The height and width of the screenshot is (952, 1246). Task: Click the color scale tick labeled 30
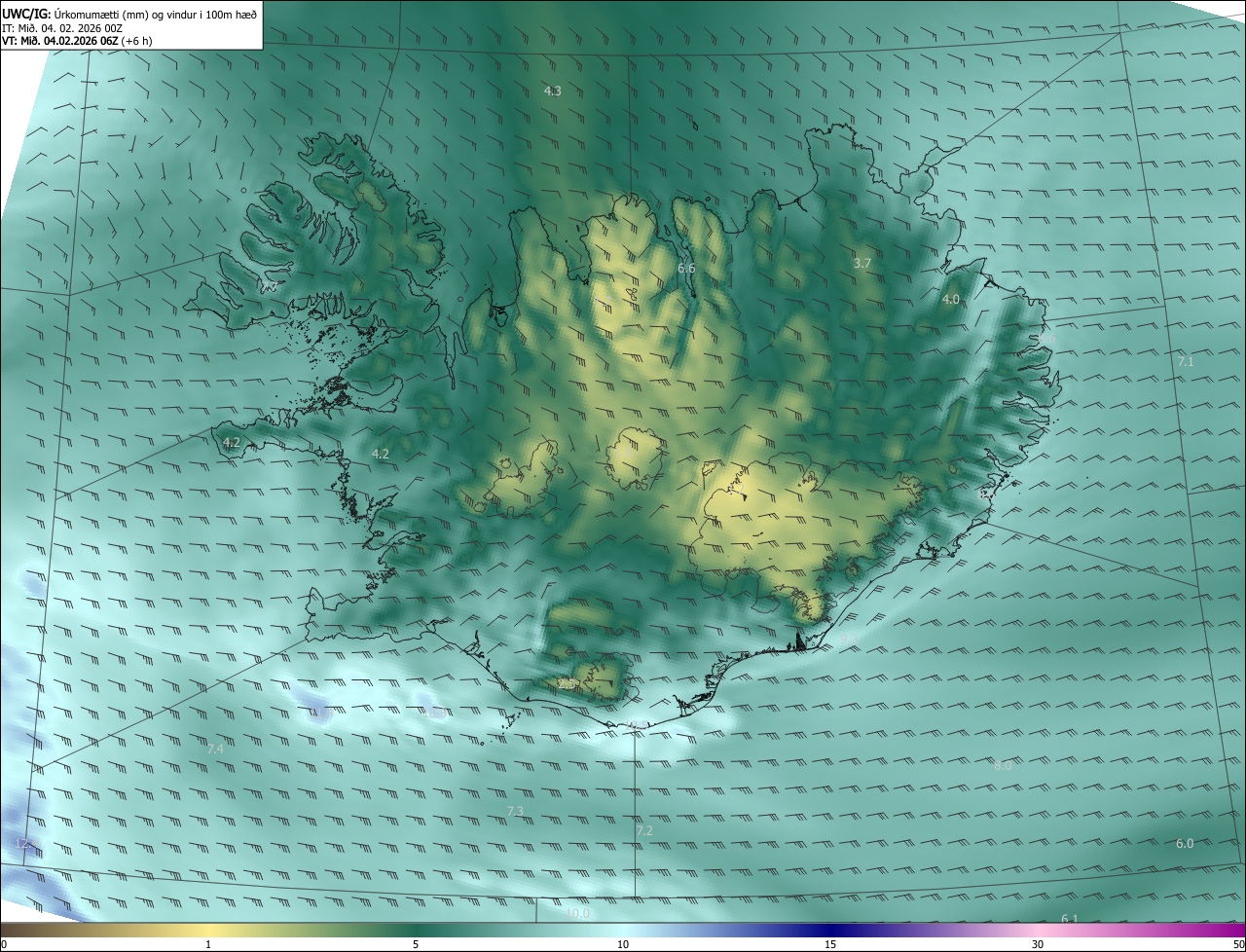pos(1038,944)
